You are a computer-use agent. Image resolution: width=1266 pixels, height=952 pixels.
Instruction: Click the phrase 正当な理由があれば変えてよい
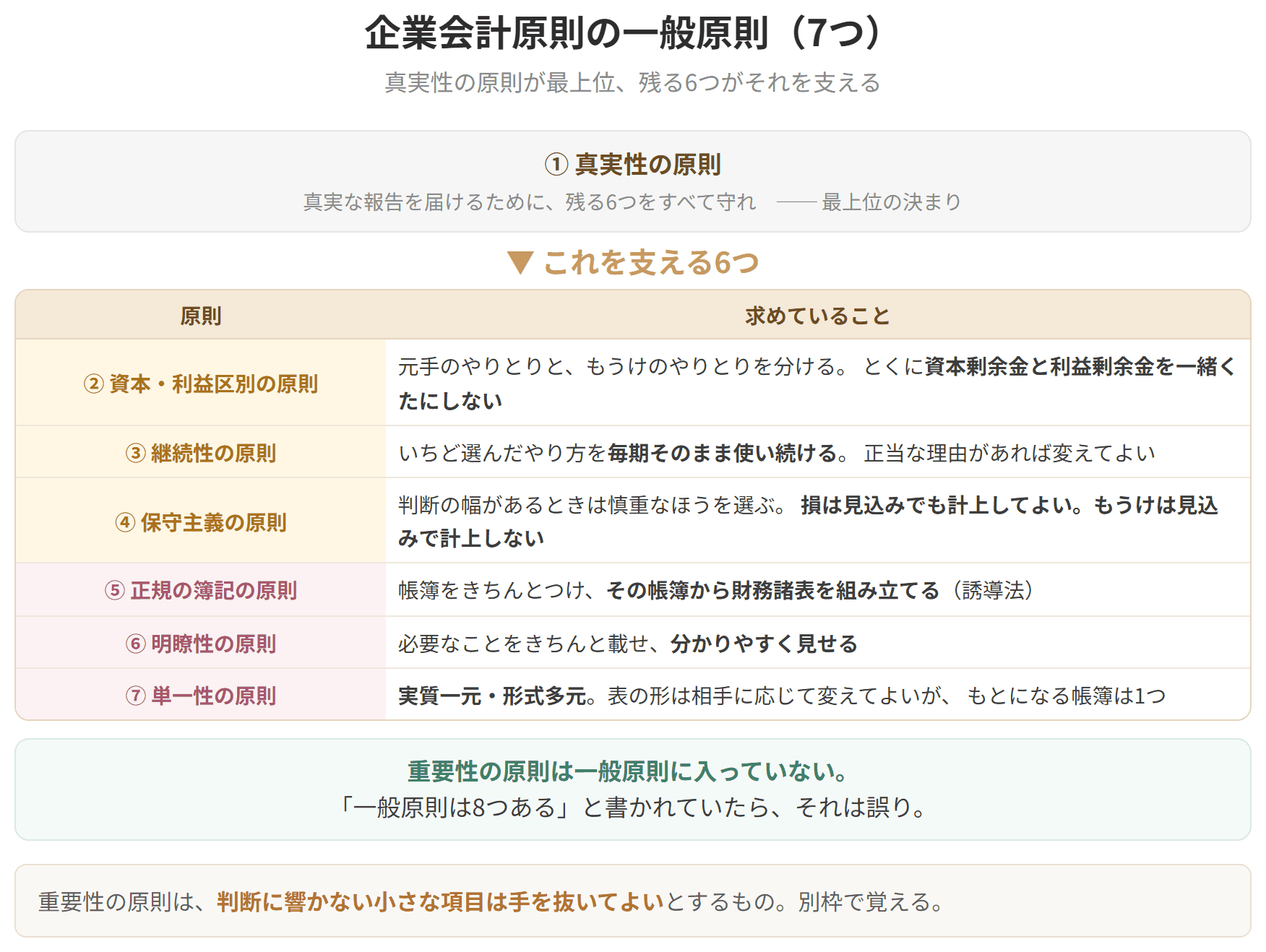point(1009,453)
